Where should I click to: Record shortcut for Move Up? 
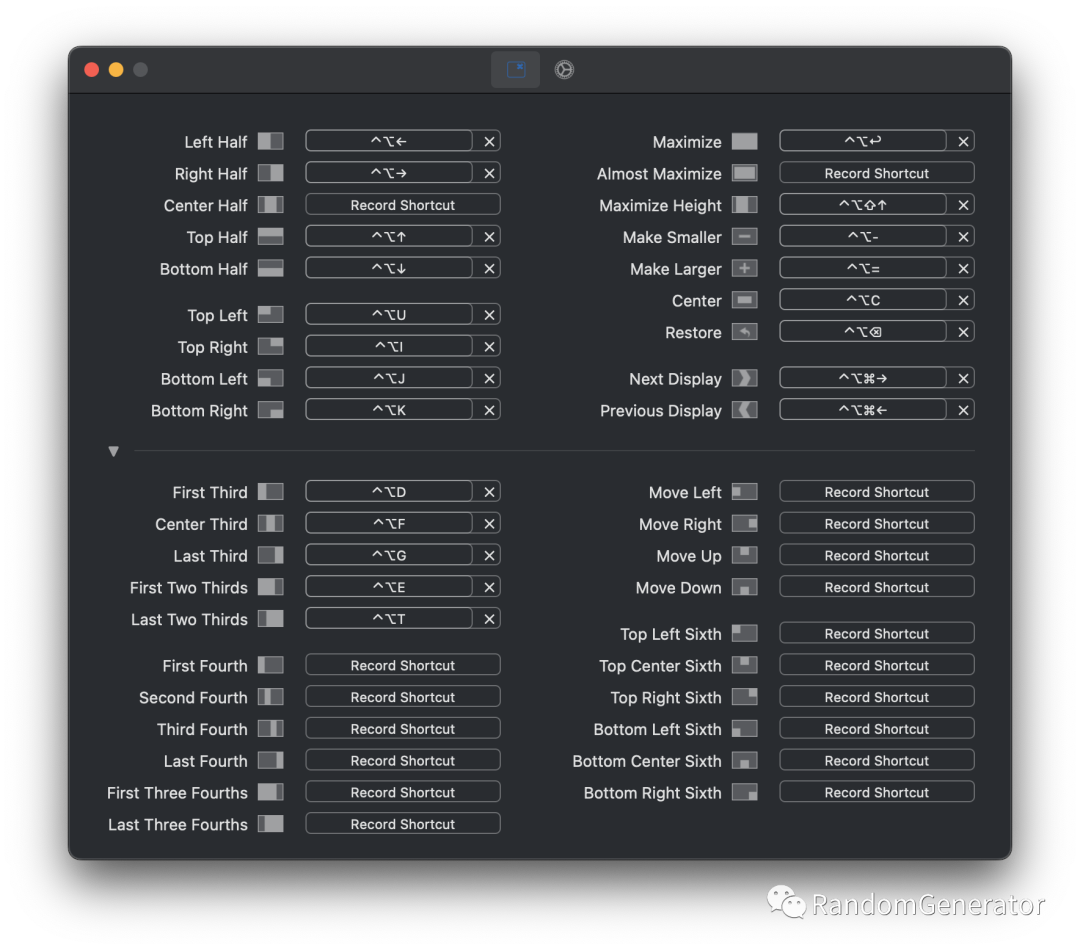click(x=877, y=555)
